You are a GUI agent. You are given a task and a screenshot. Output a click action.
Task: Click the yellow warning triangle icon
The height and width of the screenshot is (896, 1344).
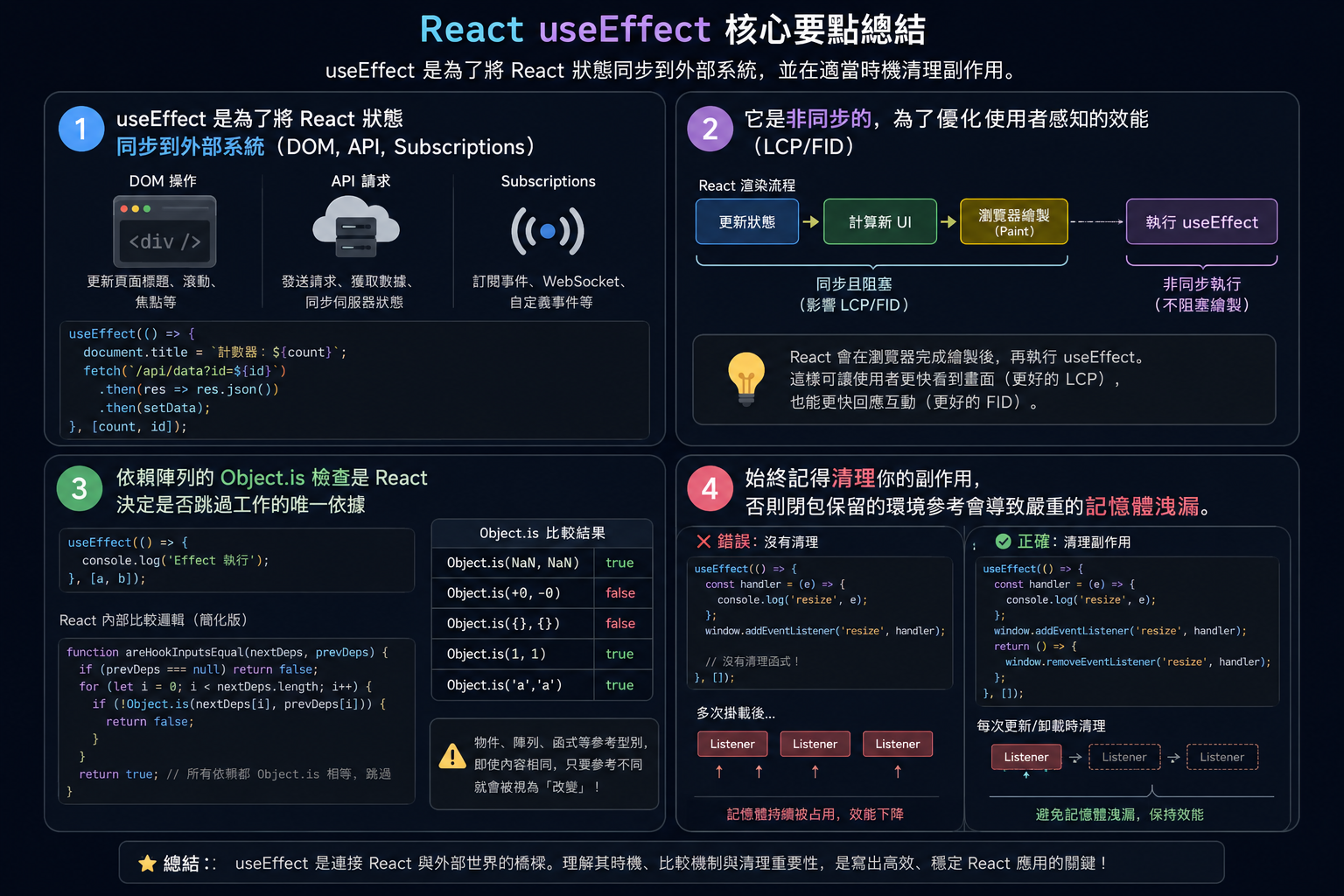pos(452,756)
